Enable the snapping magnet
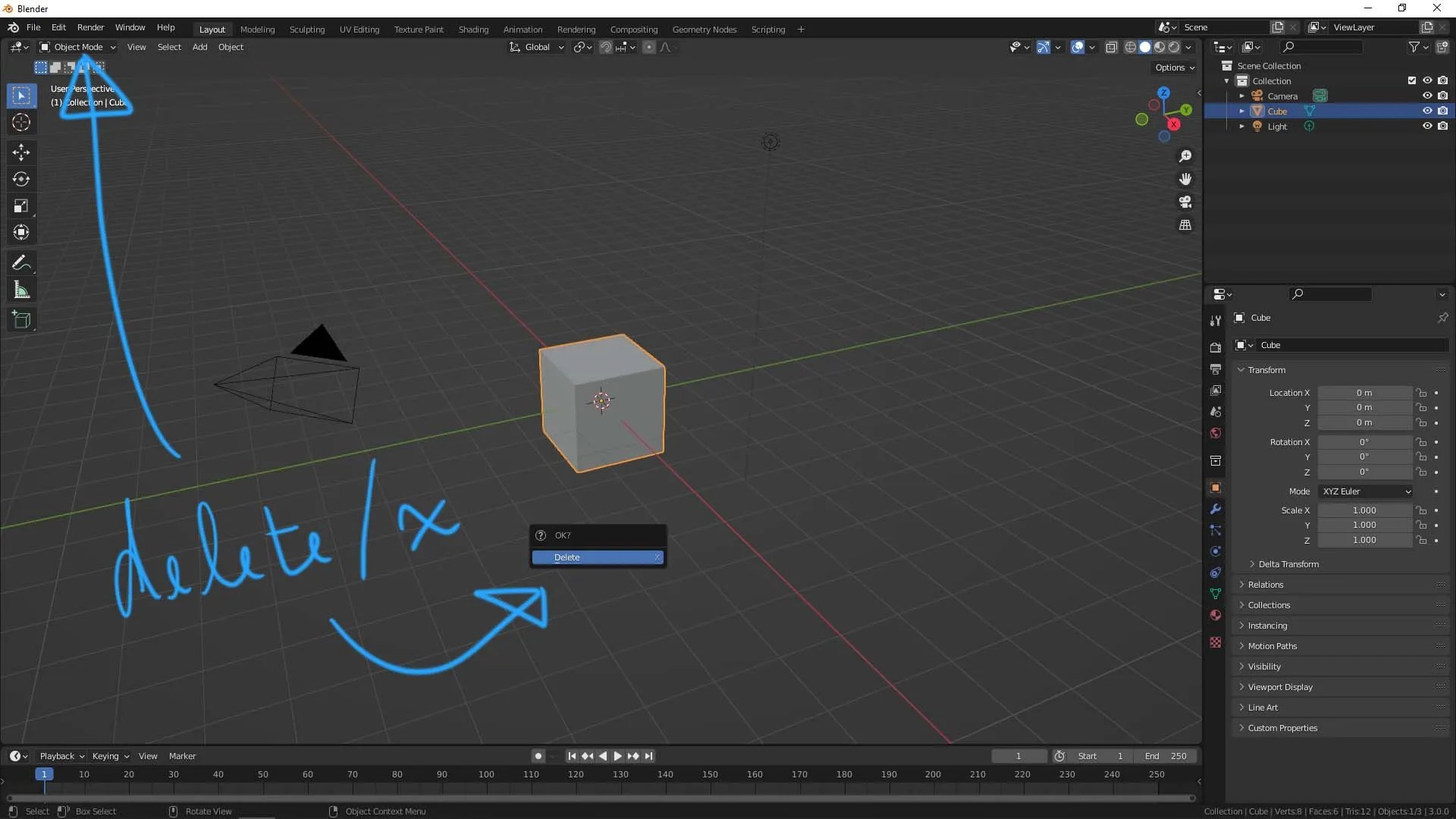The image size is (1456, 819). (x=606, y=46)
